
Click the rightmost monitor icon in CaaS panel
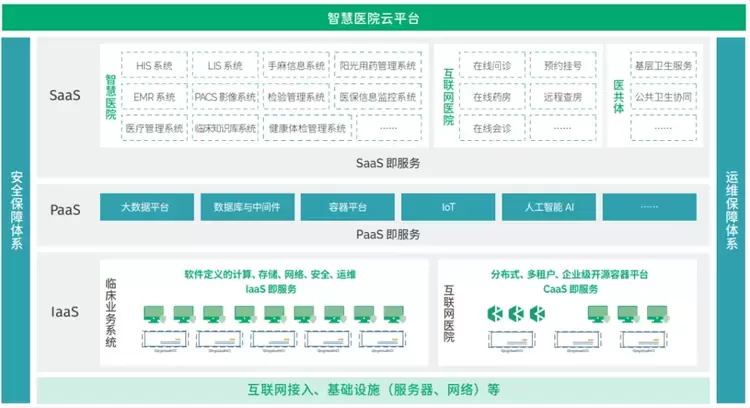(x=657, y=315)
